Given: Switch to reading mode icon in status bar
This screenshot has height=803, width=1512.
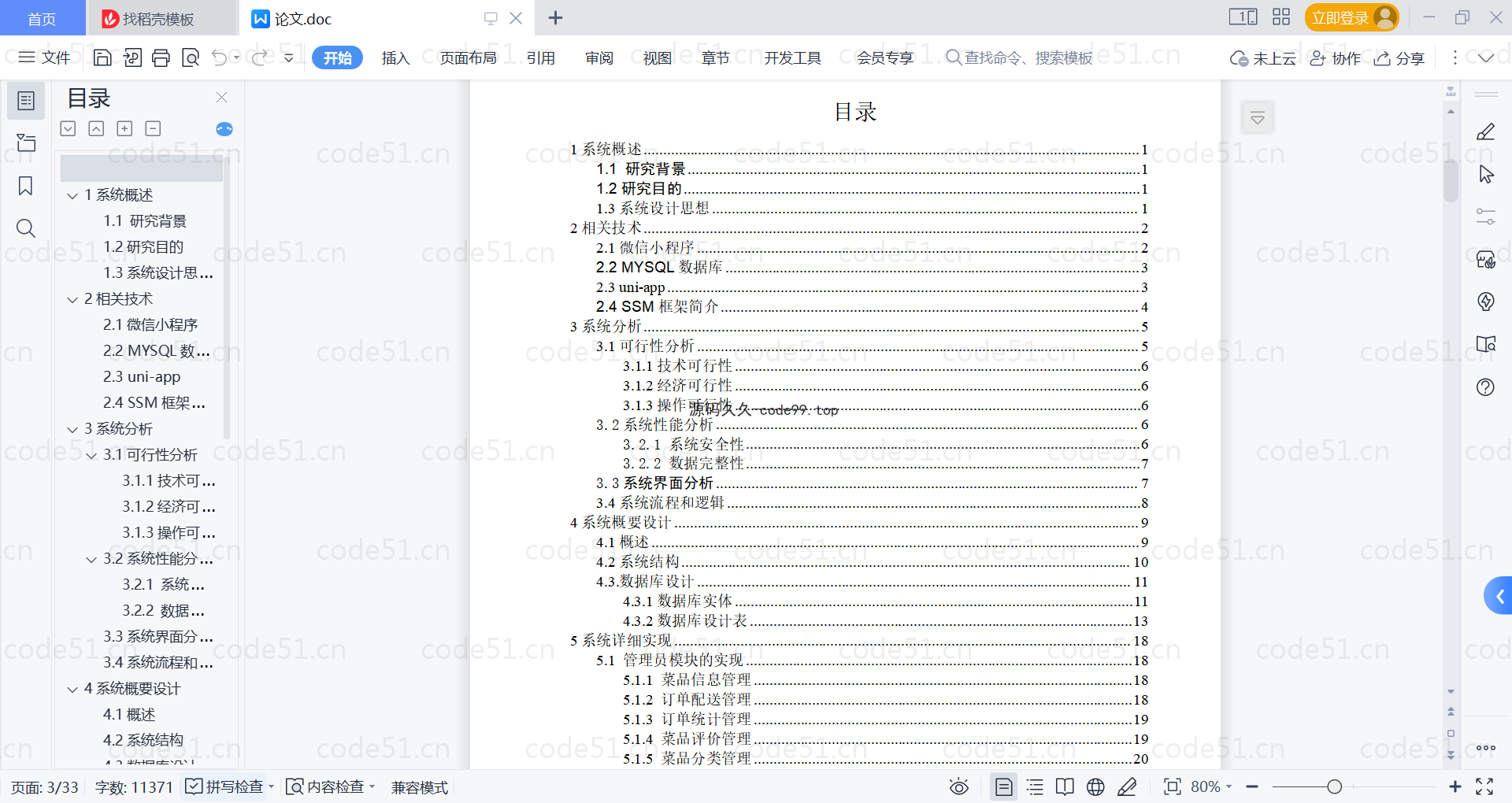Looking at the screenshot, I should click(x=1065, y=787).
